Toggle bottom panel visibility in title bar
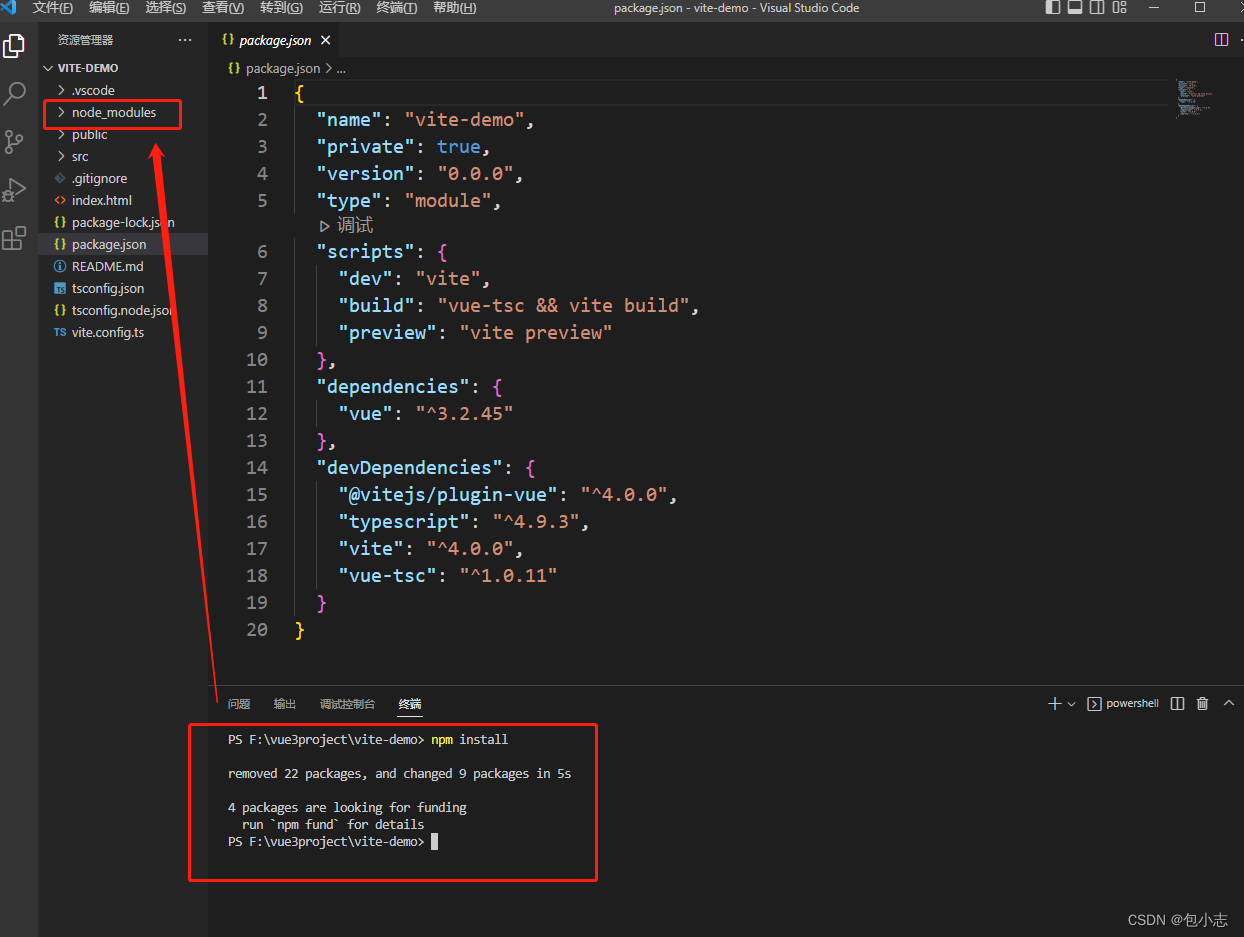1244x937 pixels. [x=1075, y=8]
